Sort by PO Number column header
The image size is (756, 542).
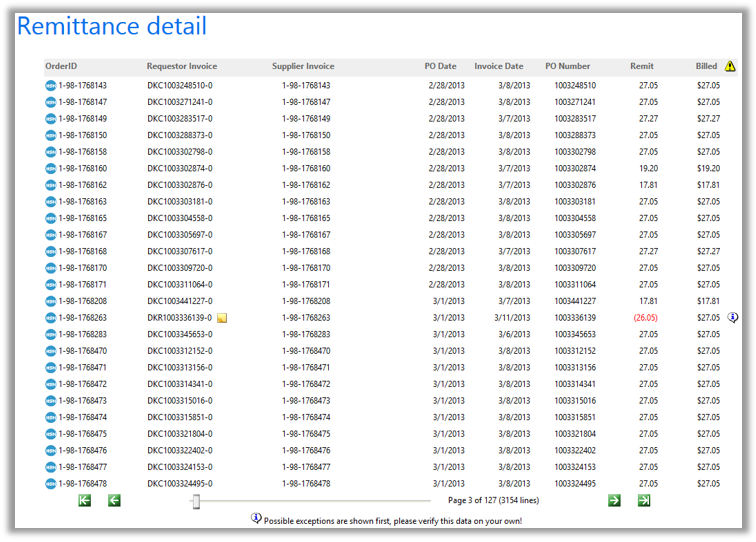click(567, 66)
